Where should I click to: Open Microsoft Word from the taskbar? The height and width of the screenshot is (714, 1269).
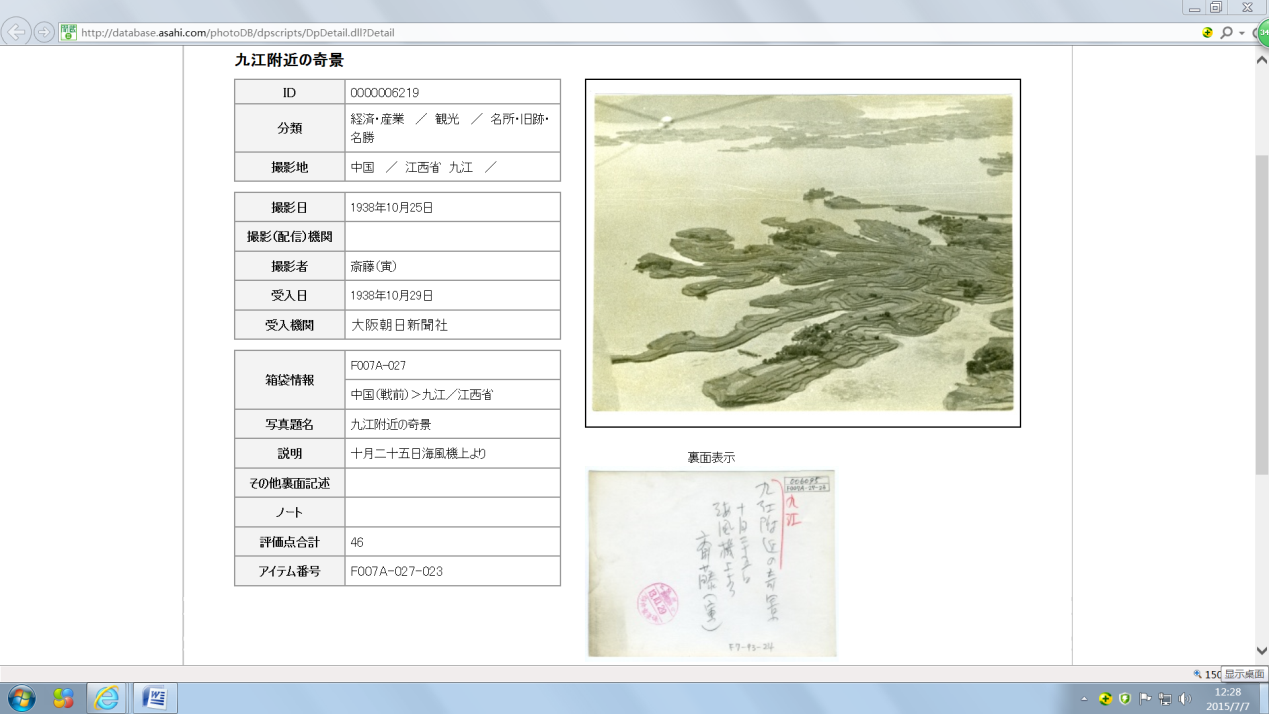154,698
